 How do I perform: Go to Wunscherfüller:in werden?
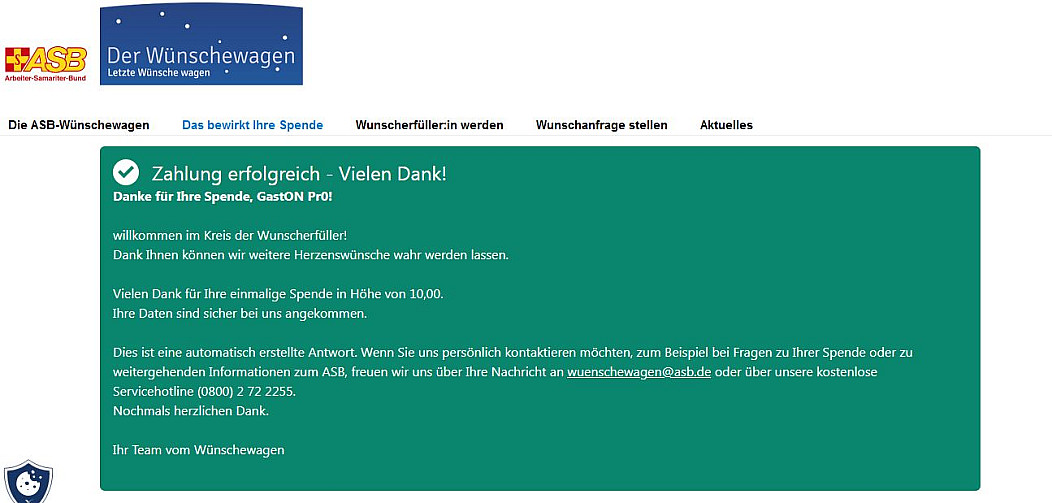click(429, 125)
